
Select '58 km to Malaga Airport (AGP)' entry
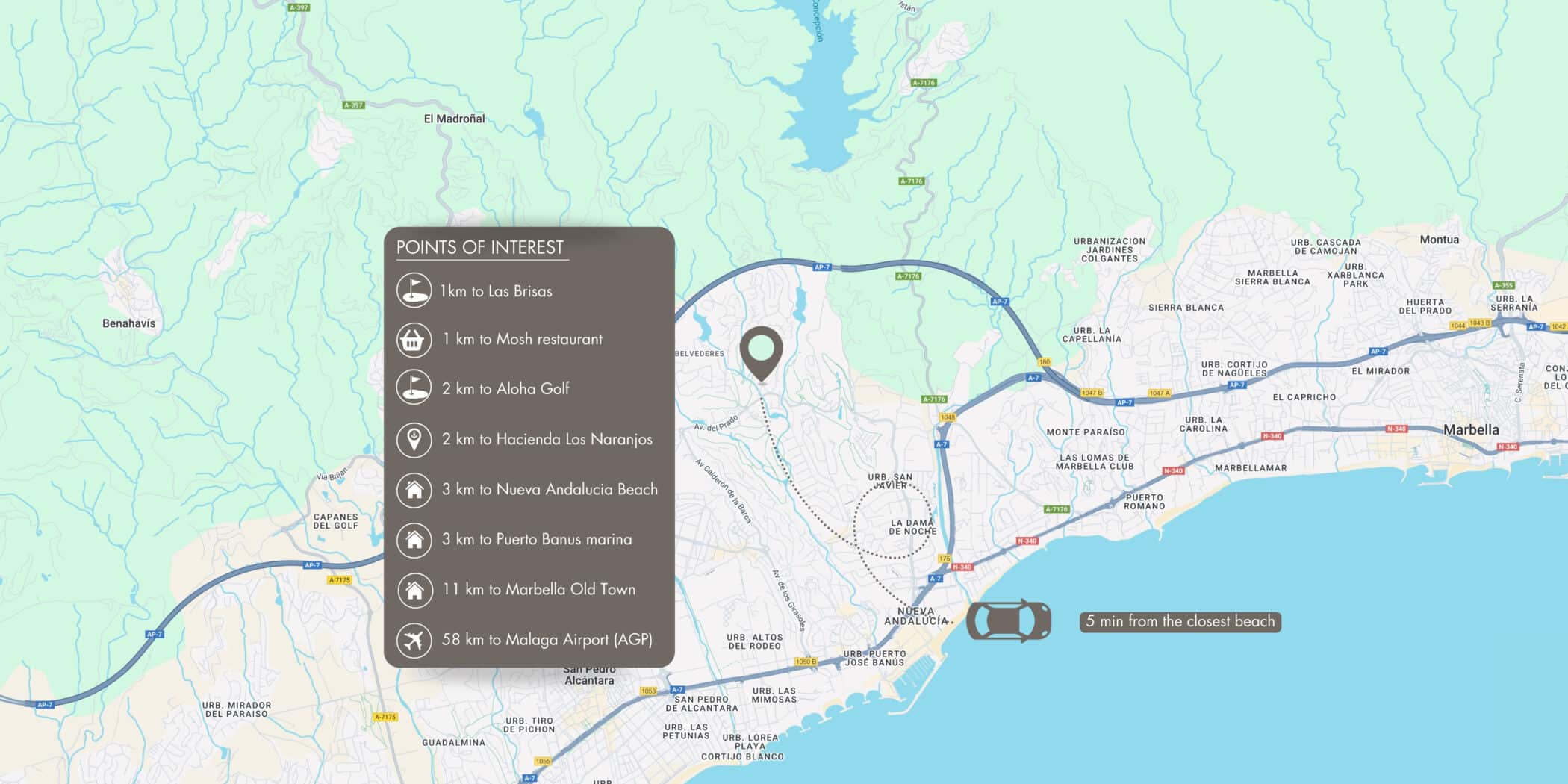pos(547,640)
